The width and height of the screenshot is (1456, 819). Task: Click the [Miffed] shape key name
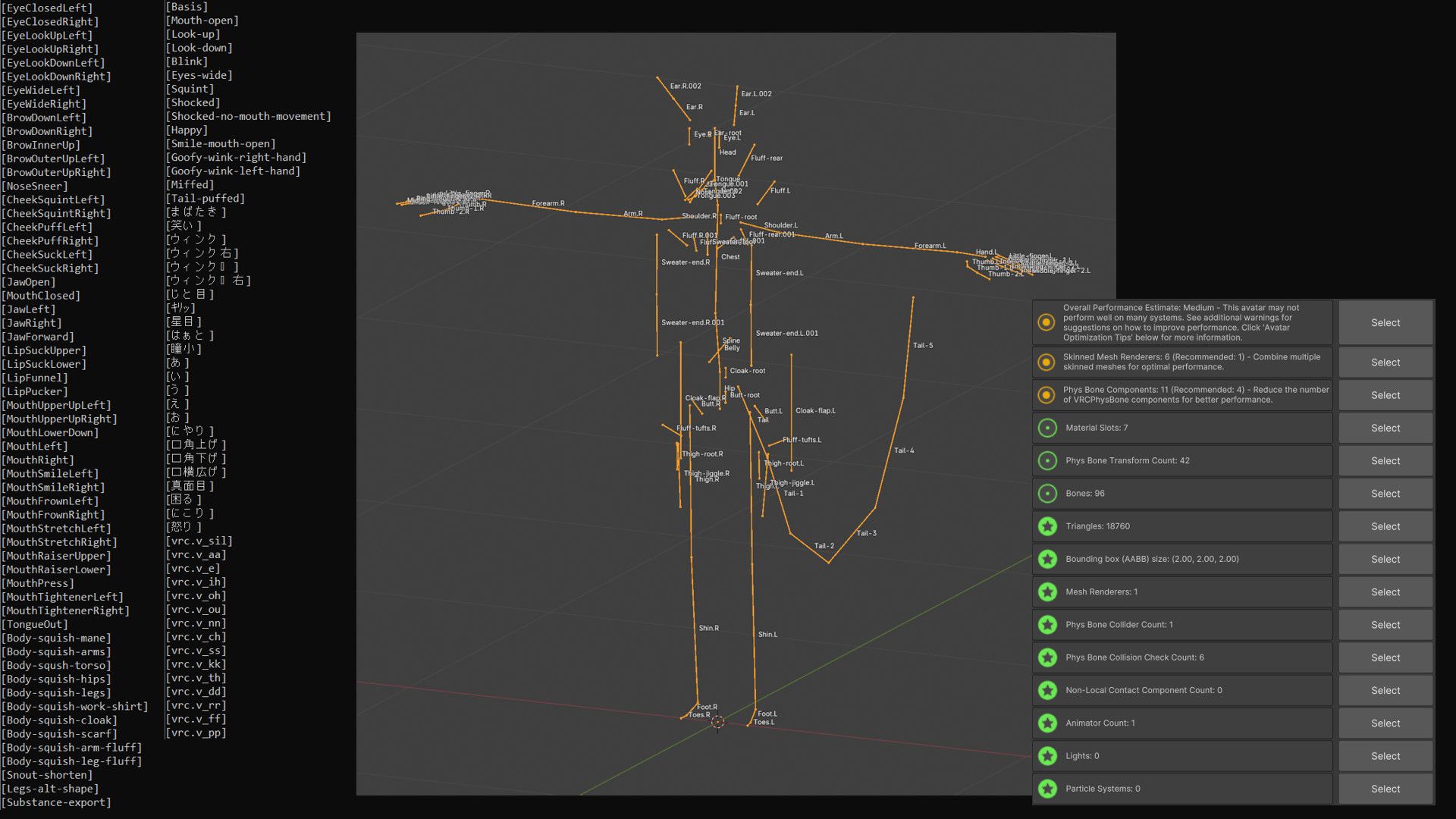click(190, 185)
